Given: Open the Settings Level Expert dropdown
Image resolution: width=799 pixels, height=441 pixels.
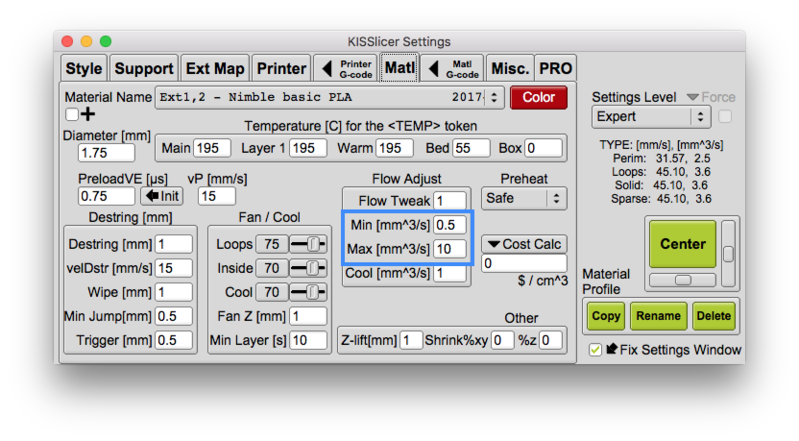Looking at the screenshot, I should click(x=651, y=117).
